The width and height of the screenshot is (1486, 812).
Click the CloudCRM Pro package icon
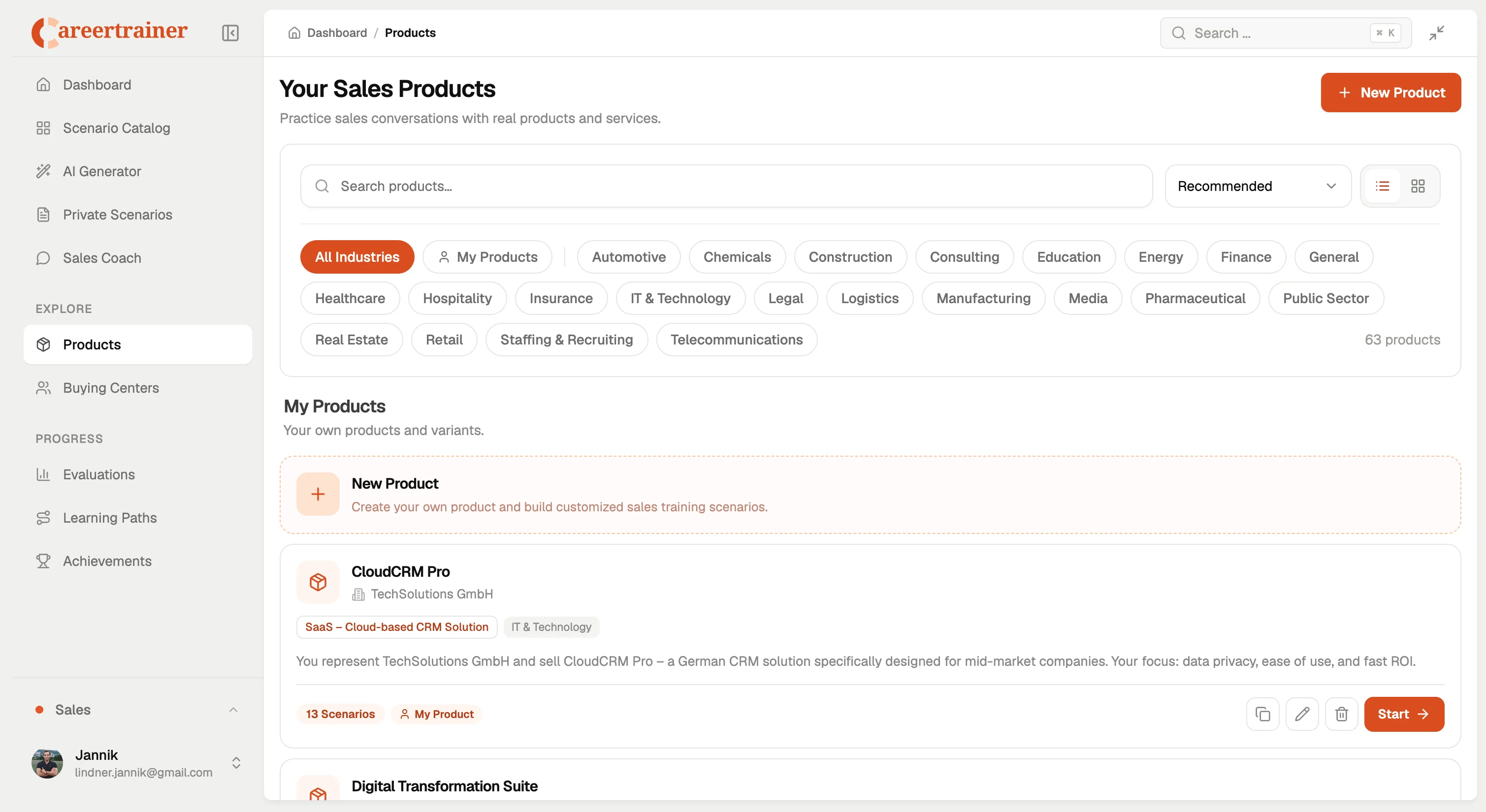point(318,582)
